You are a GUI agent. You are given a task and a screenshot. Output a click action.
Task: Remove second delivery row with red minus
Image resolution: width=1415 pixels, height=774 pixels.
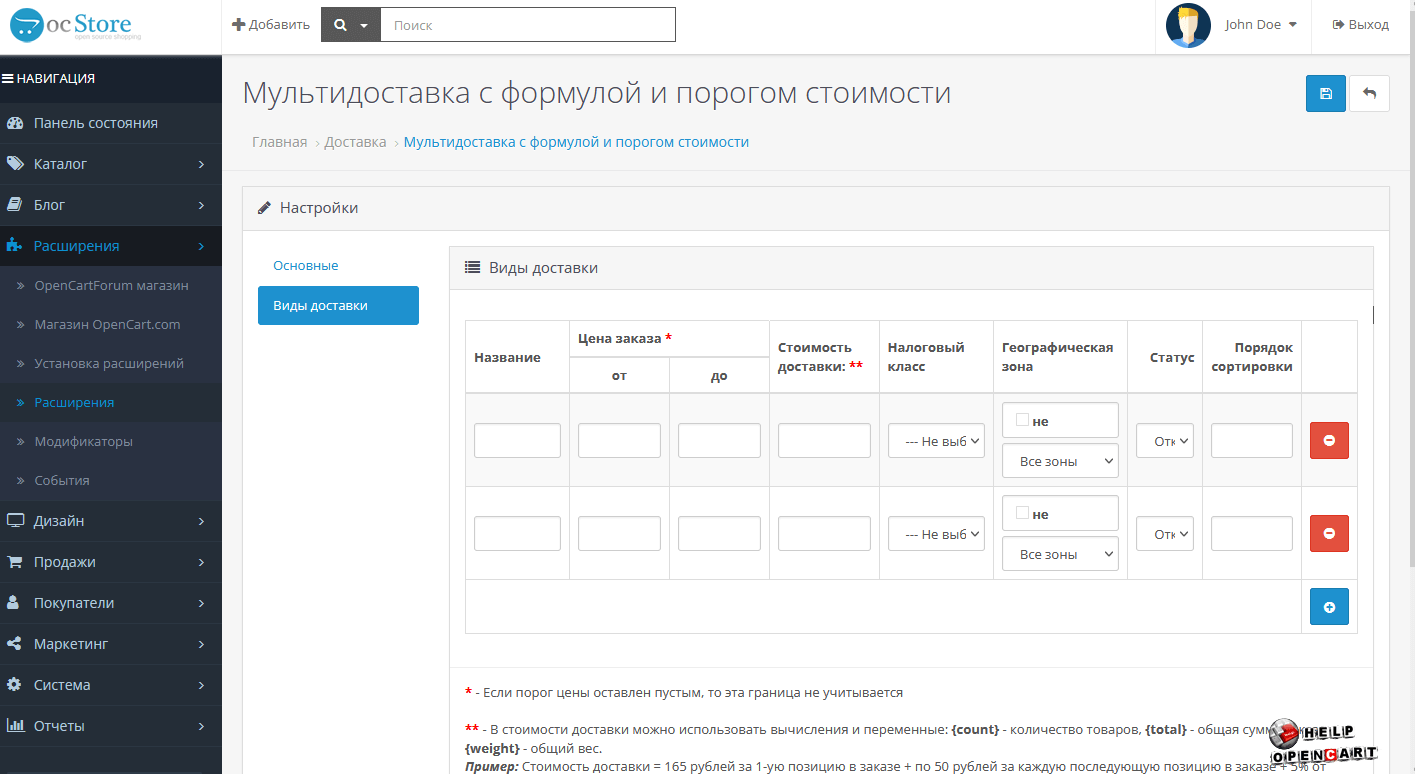point(1329,533)
